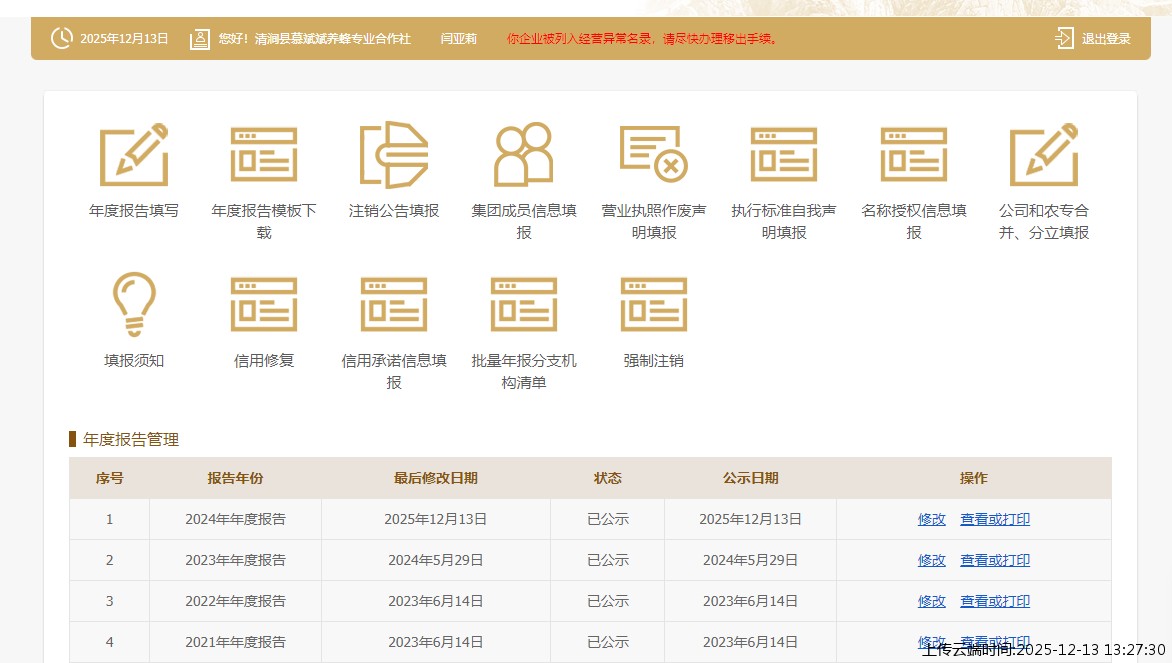Click the 强制注销 icon
The image size is (1172, 663).
point(654,304)
